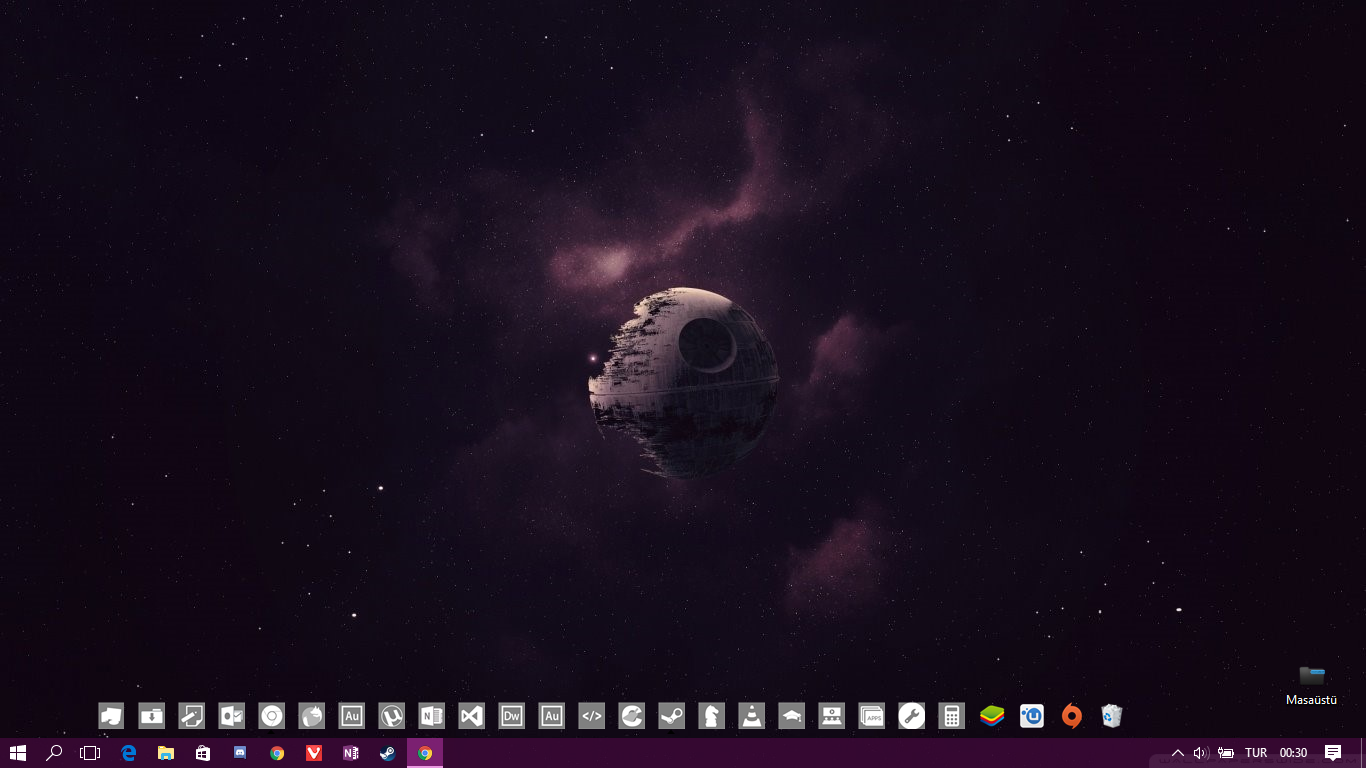This screenshot has width=1366, height=768.
Task: Open purple OneNote taskbar icon
Action: 351,753
